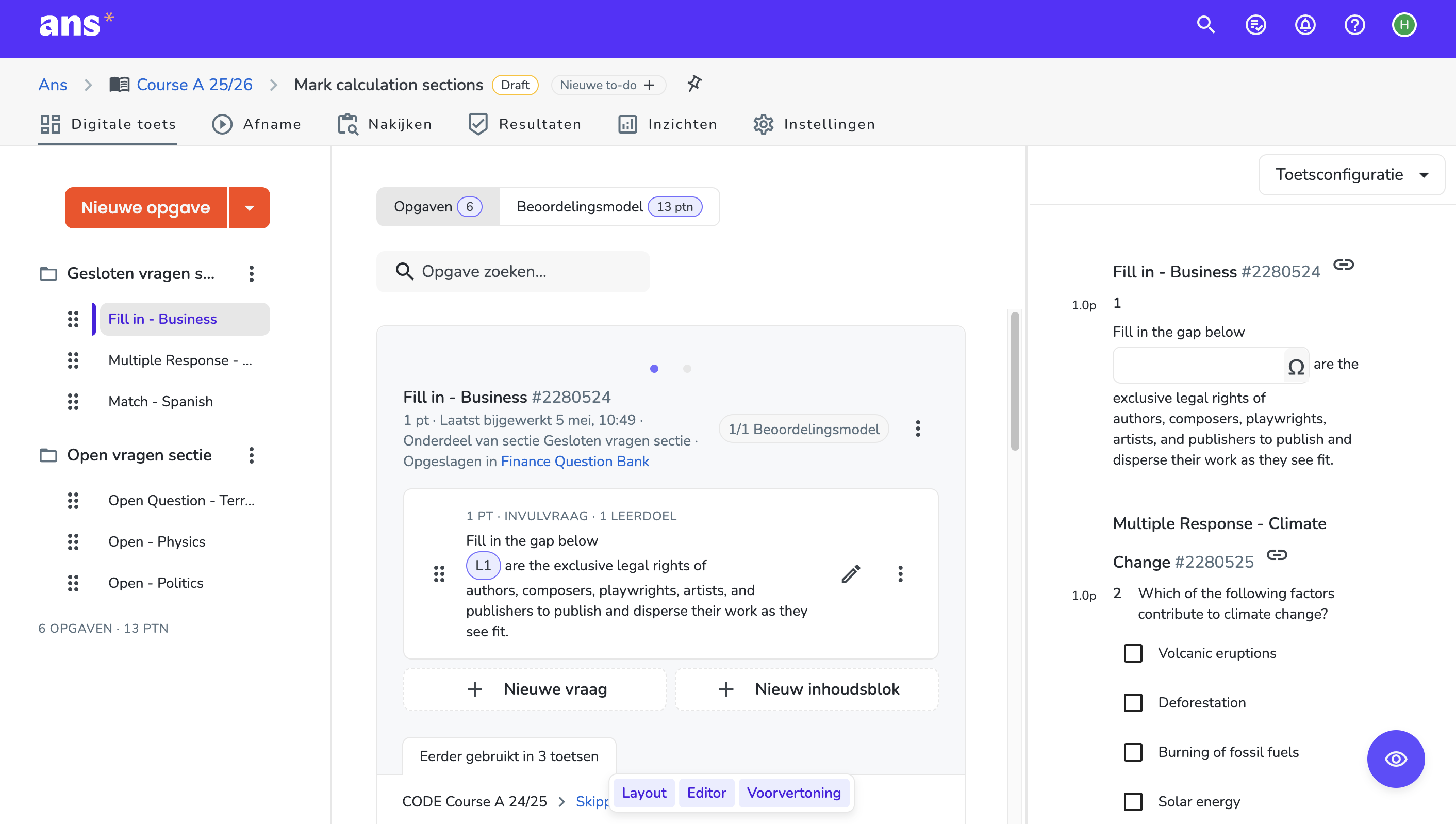The image size is (1456, 824).
Task: Open the help question mark icon
Action: [x=1355, y=24]
